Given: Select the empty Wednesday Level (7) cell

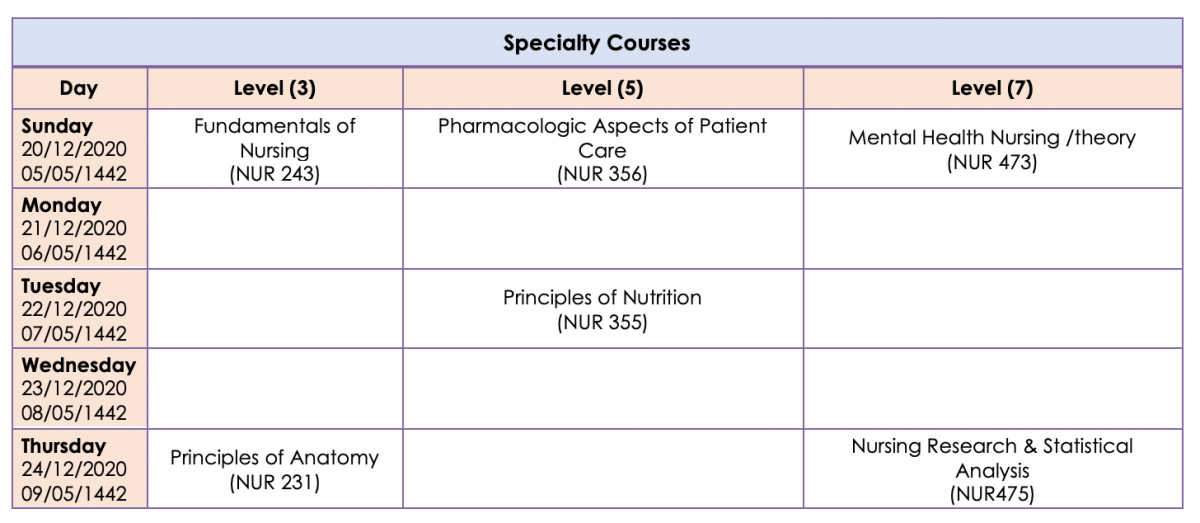Looking at the screenshot, I should tap(992, 389).
